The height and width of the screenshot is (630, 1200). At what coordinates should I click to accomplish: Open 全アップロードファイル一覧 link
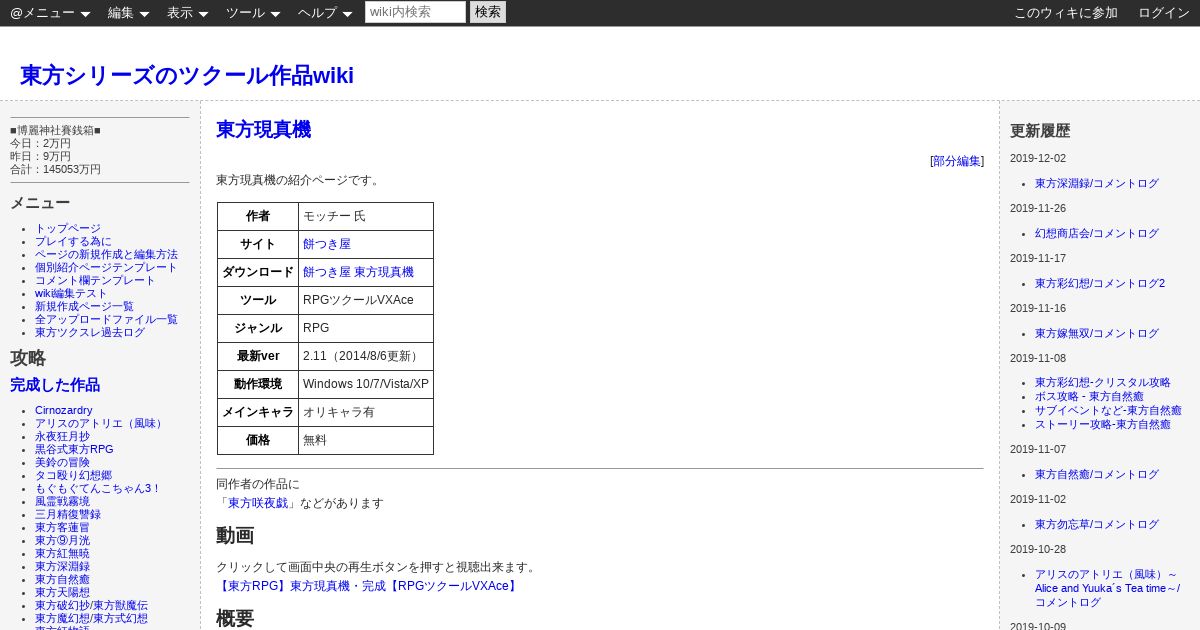click(106, 319)
